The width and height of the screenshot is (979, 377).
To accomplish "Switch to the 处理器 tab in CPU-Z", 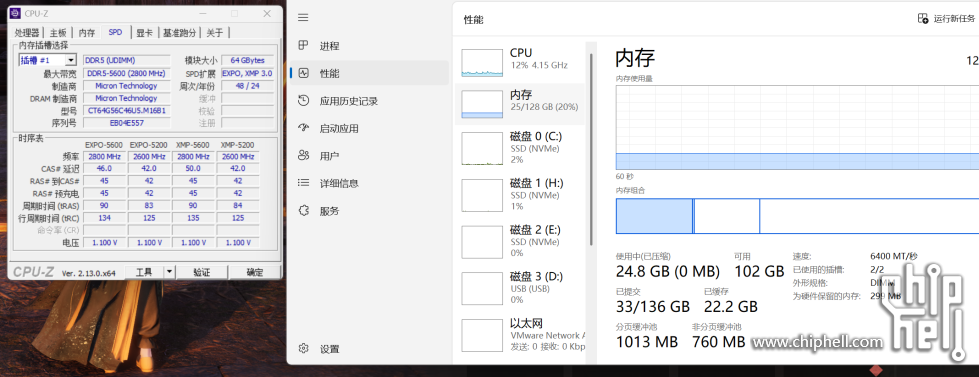I will [27, 32].
